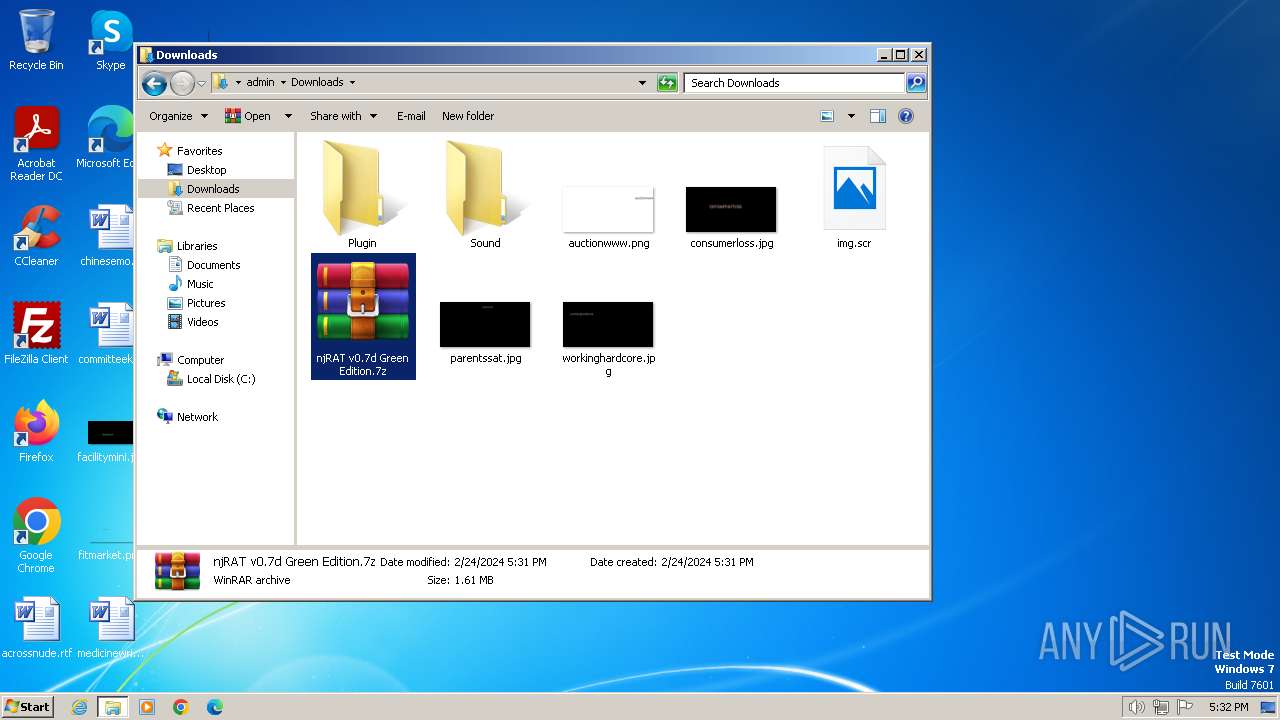1280x720 pixels.
Task: Click the Search Downloads field
Action: tap(795, 83)
